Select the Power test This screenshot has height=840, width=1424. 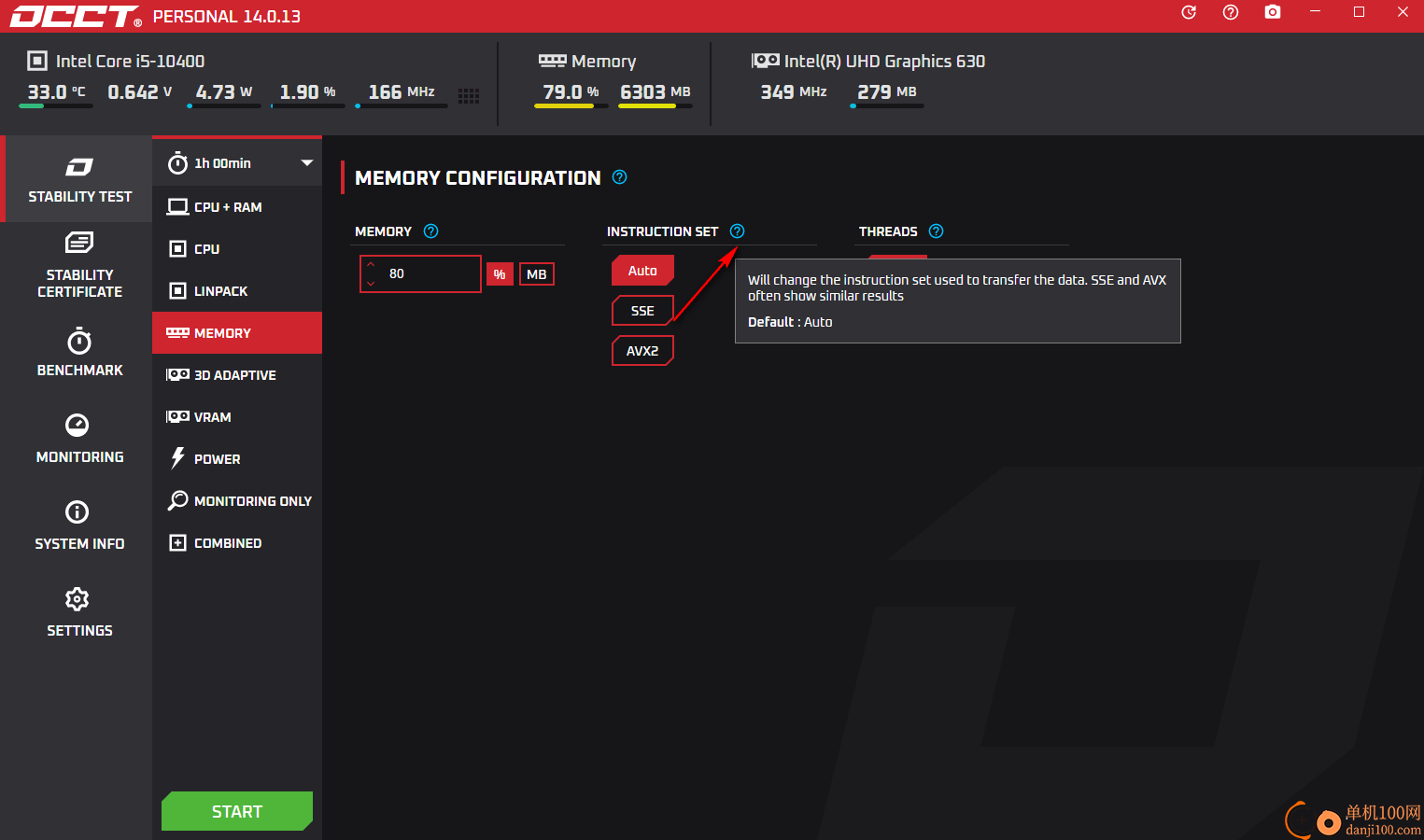click(x=237, y=459)
